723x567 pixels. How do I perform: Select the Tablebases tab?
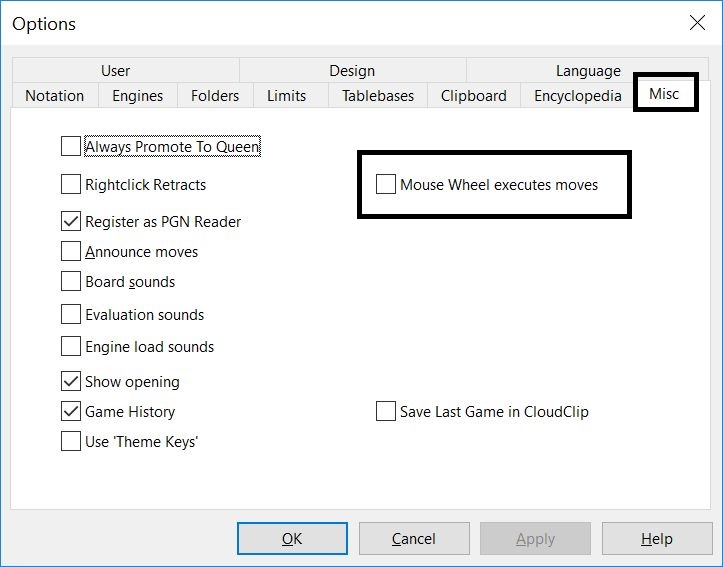(x=377, y=96)
